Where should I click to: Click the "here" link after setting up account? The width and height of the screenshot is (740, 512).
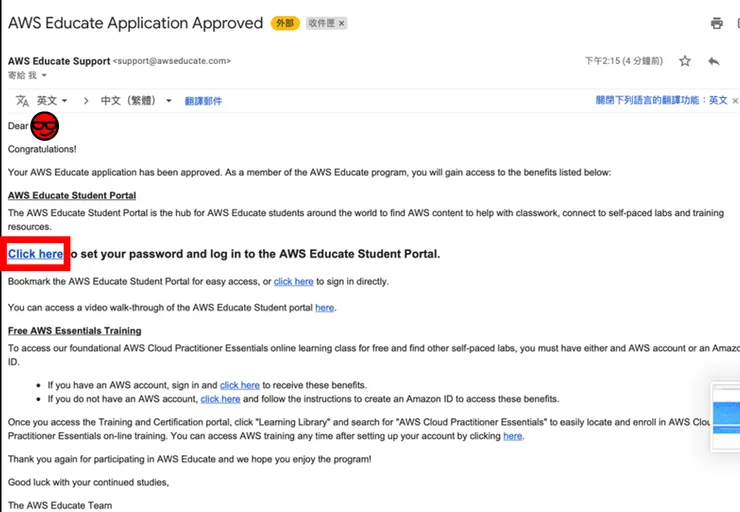(x=512, y=436)
